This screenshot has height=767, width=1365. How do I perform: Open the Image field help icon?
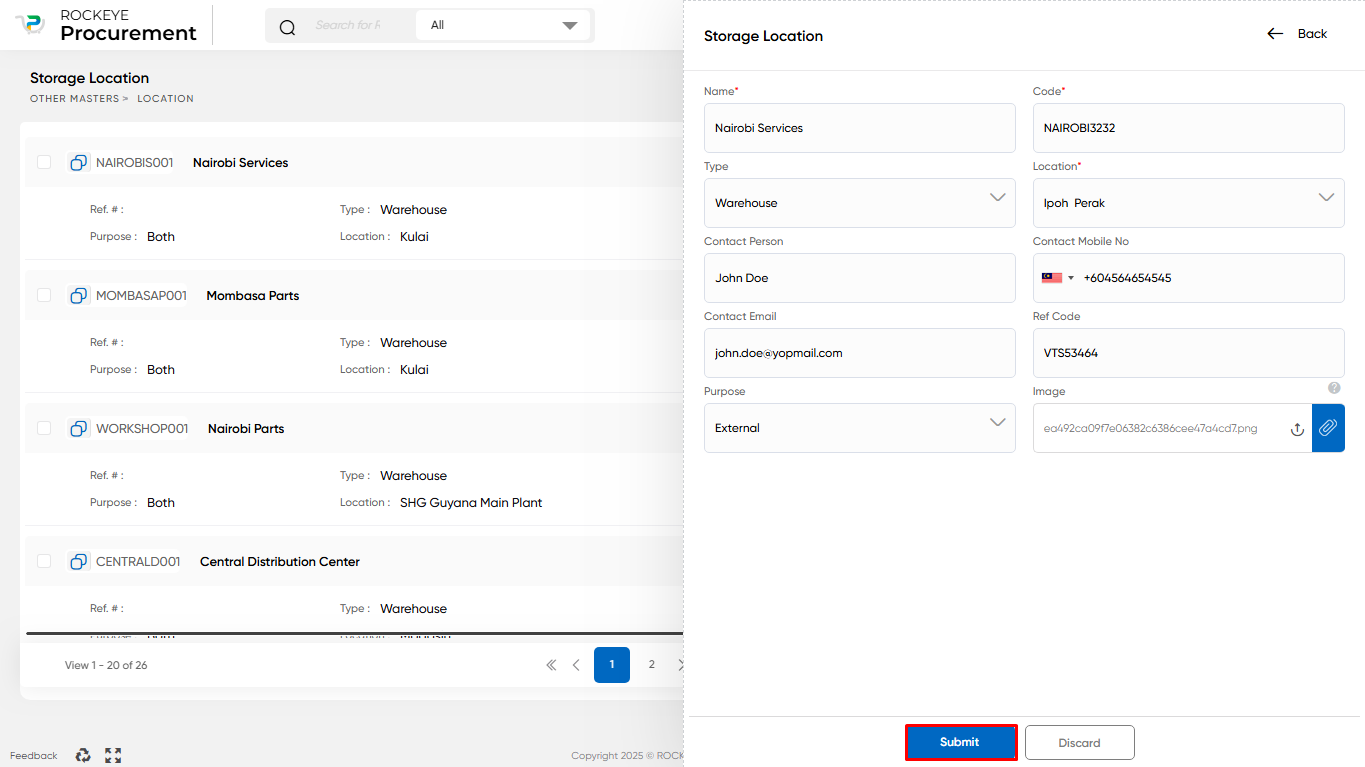tap(1334, 388)
